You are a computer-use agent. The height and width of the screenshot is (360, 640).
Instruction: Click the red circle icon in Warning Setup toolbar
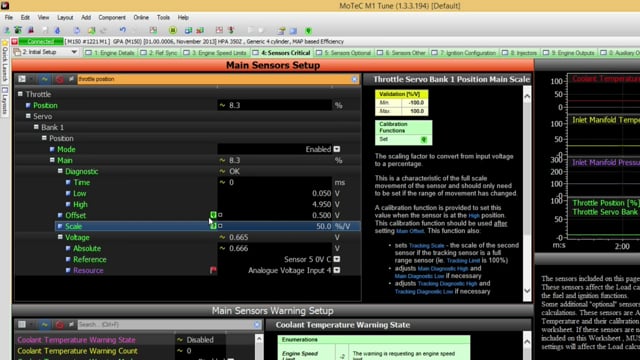click(x=60, y=324)
